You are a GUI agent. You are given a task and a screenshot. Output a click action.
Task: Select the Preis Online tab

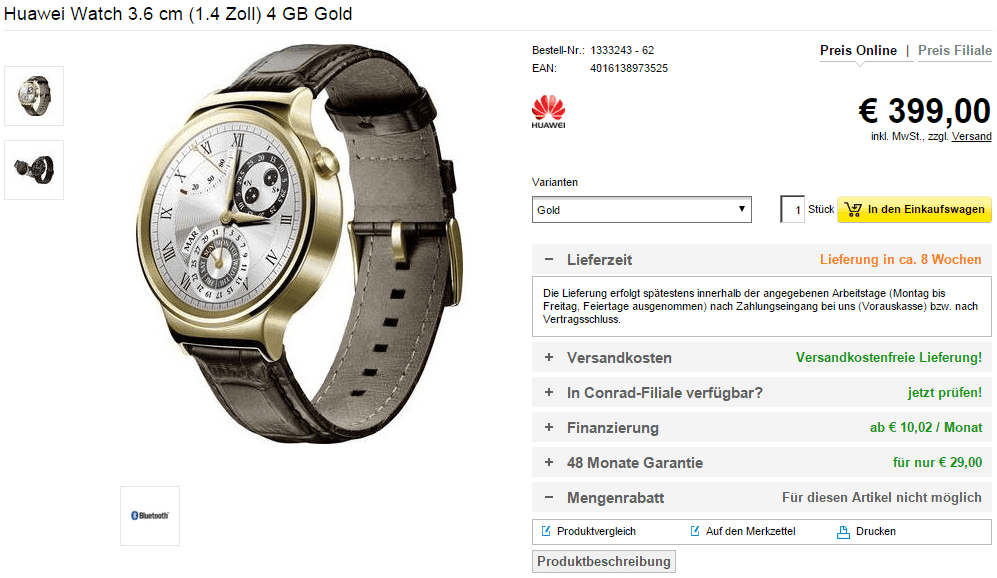(858, 51)
